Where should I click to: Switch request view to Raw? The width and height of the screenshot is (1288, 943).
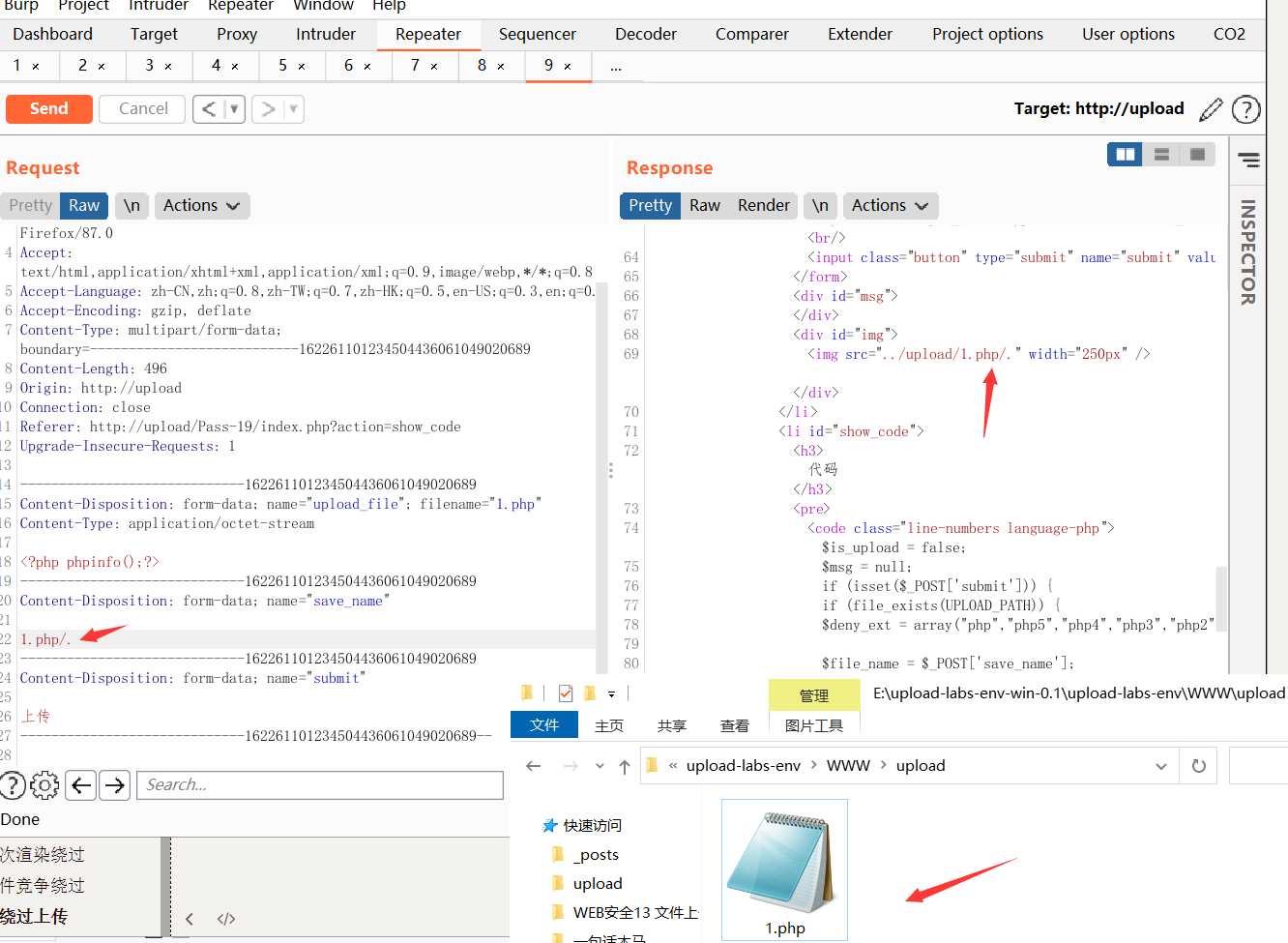coord(84,205)
